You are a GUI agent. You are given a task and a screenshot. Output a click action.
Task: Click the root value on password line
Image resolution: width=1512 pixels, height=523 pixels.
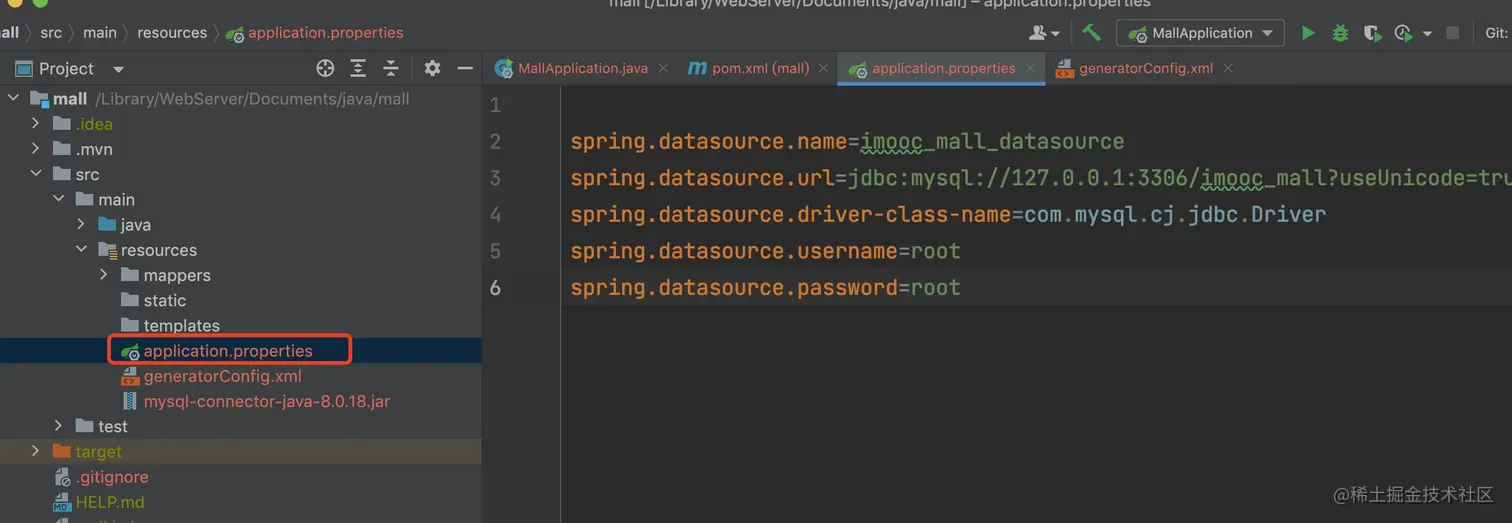pyautogui.click(x=935, y=288)
